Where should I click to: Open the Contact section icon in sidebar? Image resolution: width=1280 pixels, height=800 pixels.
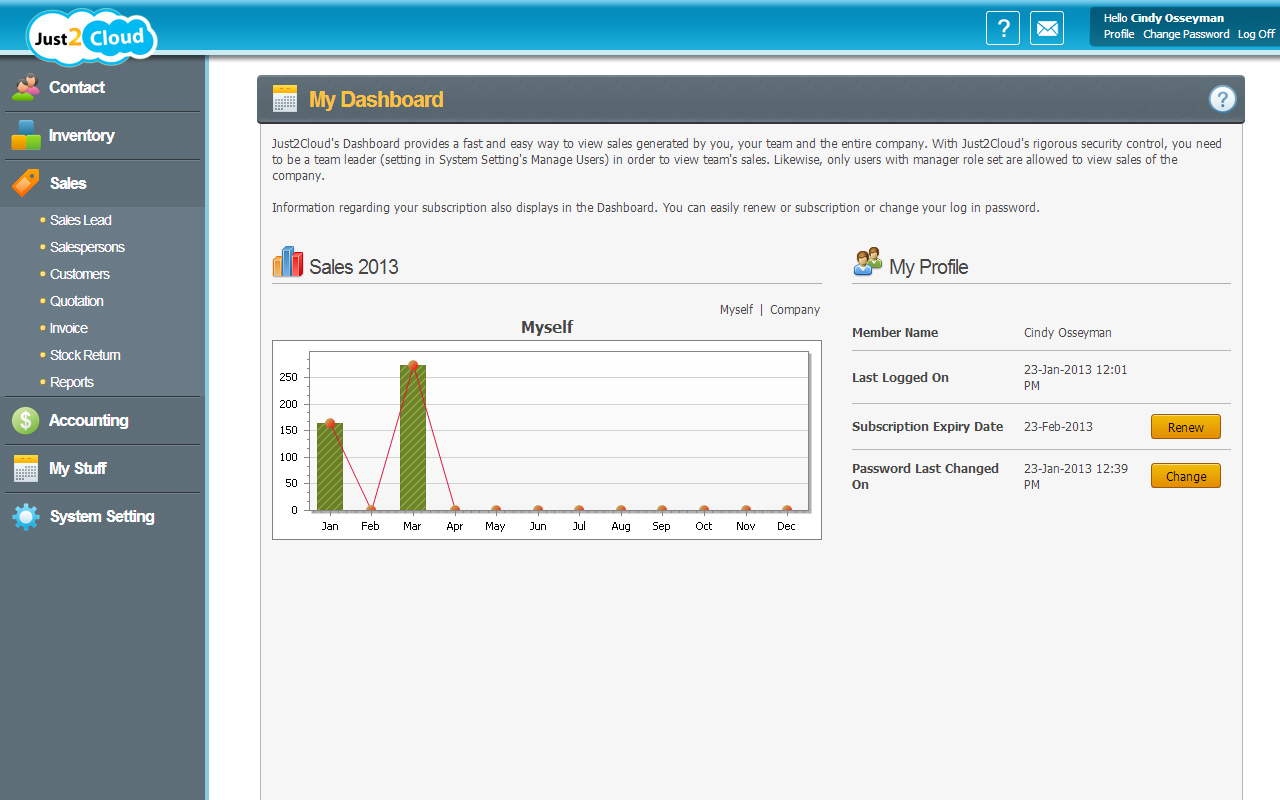point(26,87)
